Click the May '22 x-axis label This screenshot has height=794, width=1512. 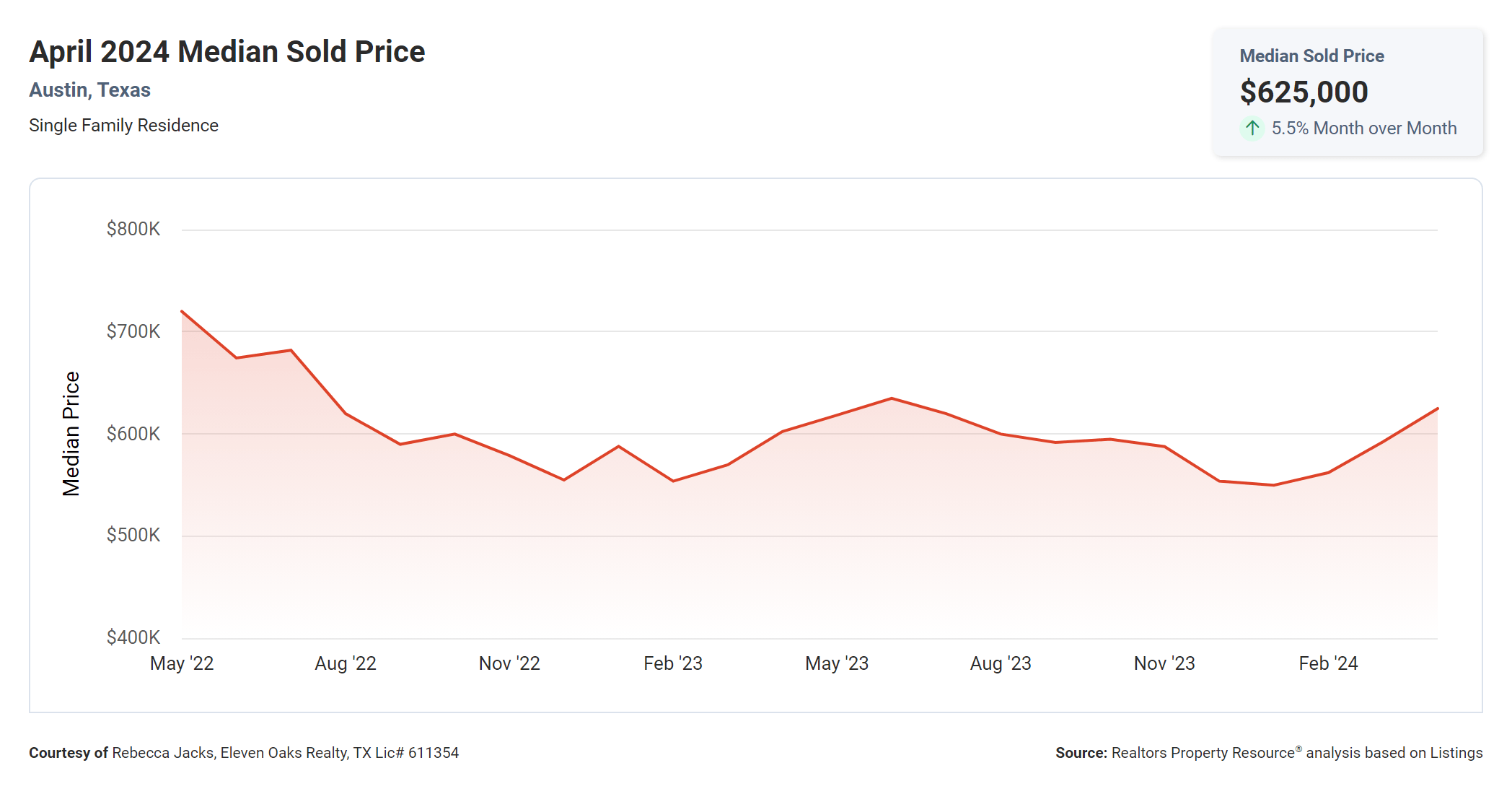[182, 663]
